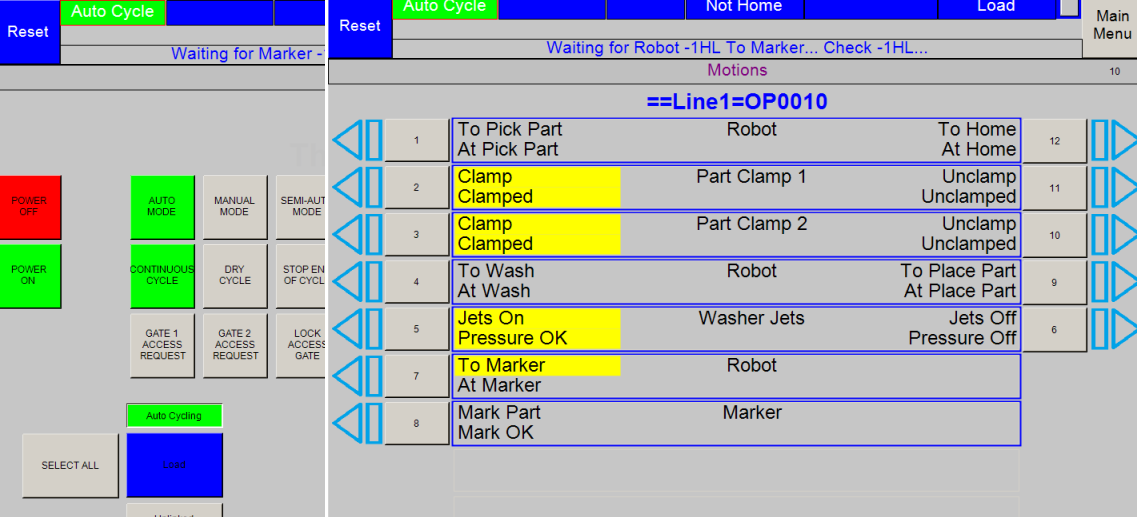
Task: Select step button 3 for Part Clamp 2 Clamp
Action: (x=416, y=234)
